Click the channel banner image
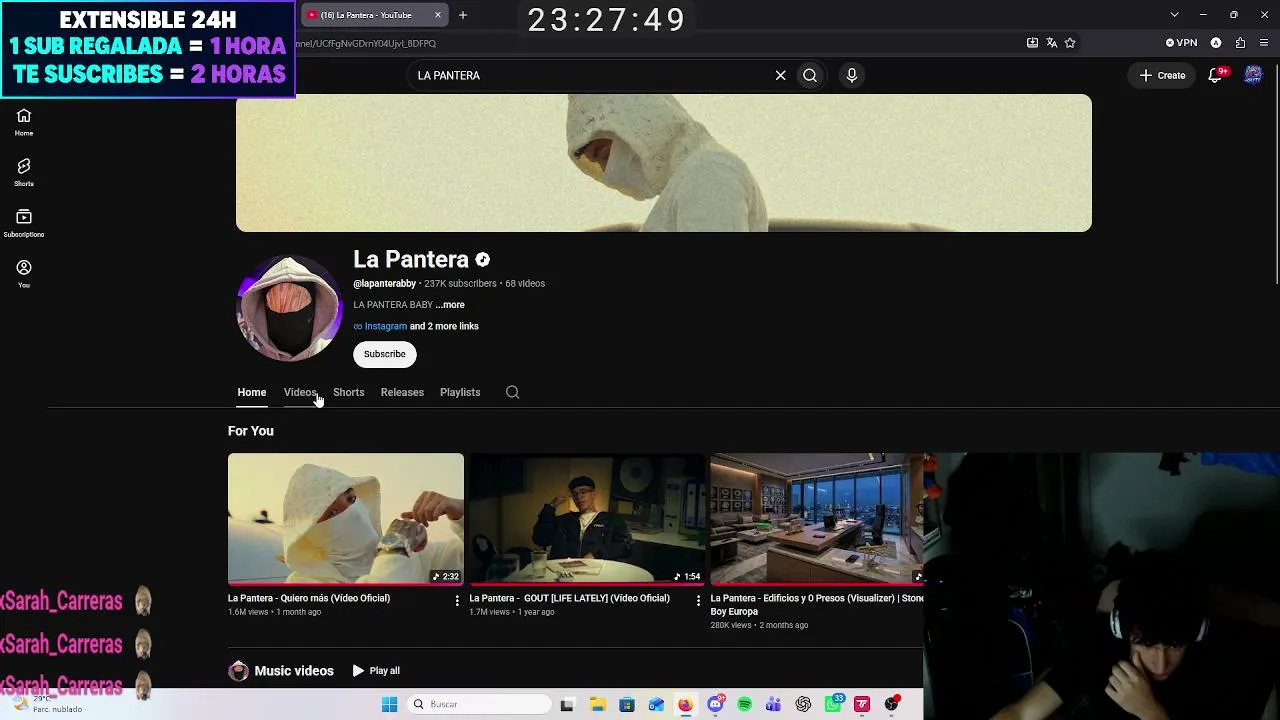The height and width of the screenshot is (720, 1280). point(664,163)
